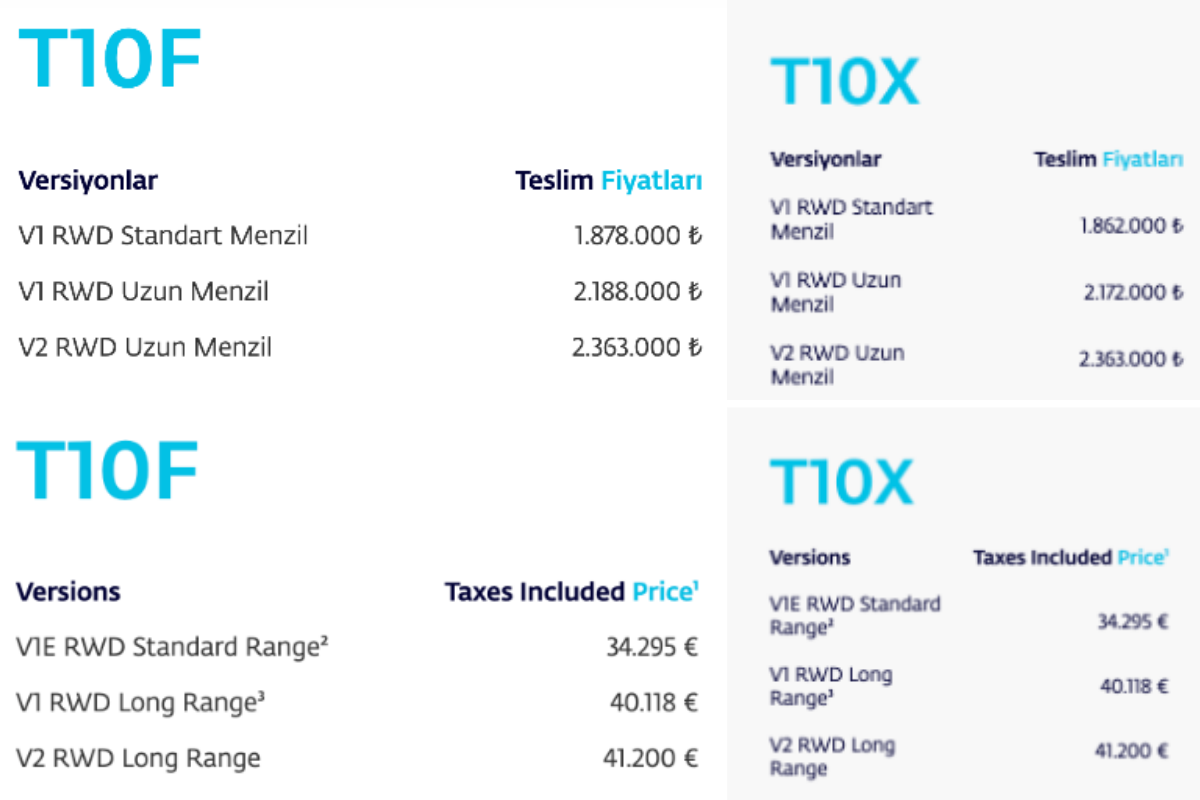Click Versions header in T10X euro table
Viewport: 1200px width, 800px height.
pos(810,557)
